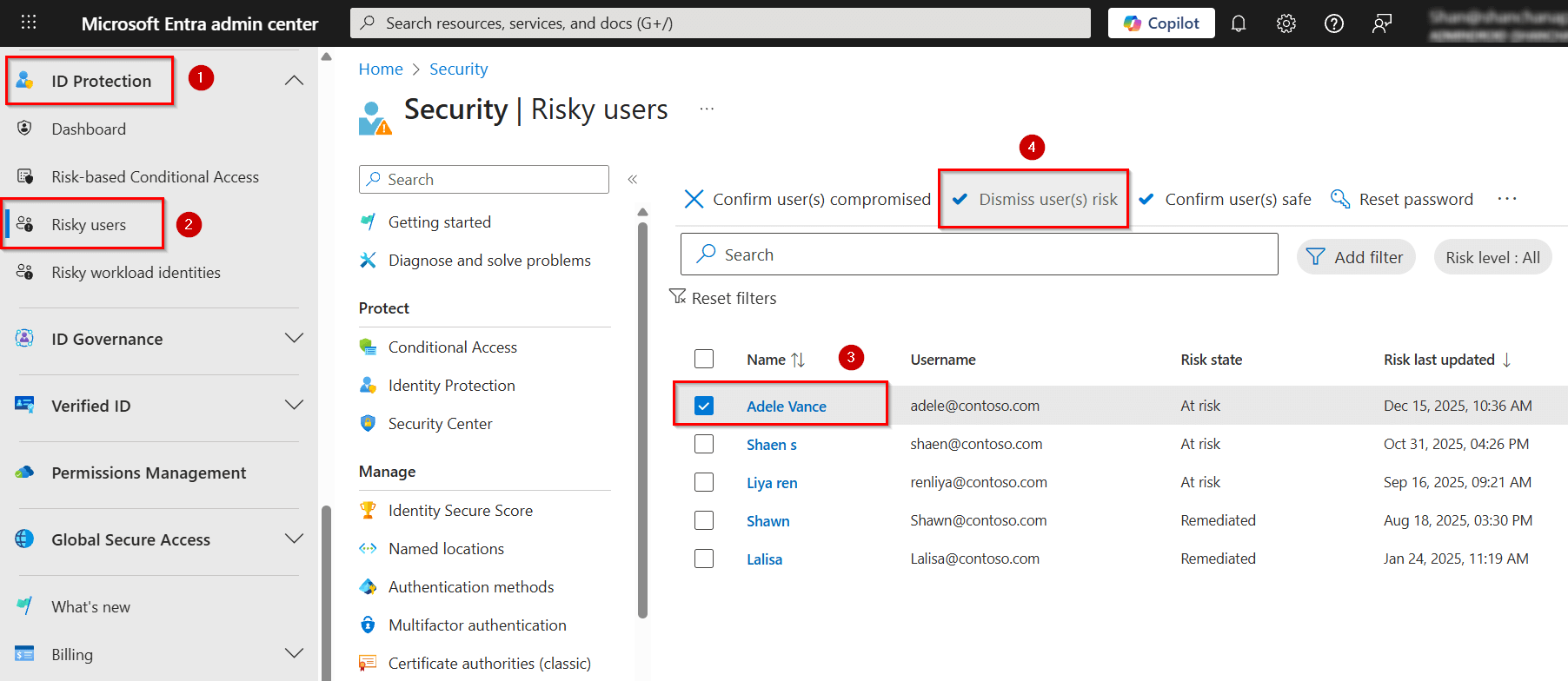This screenshot has width=1568, height=681.
Task: Open What's new in sidebar
Action: tap(90, 606)
